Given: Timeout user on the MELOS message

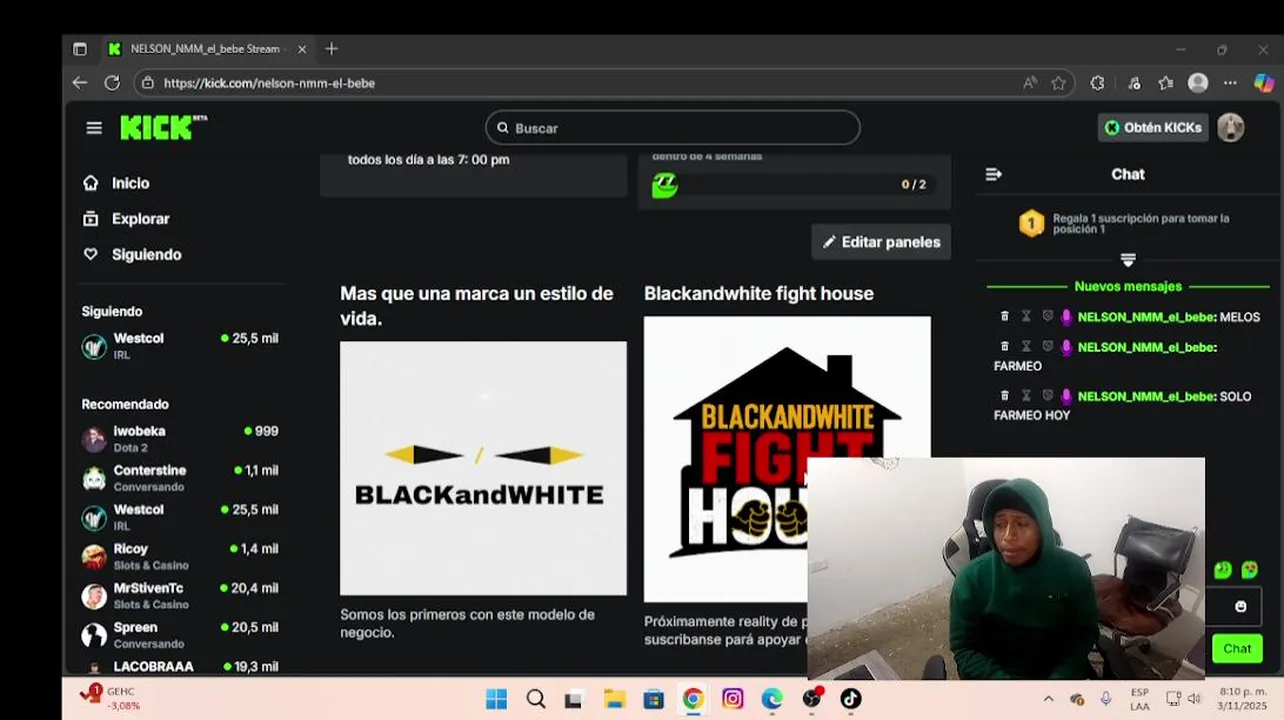Looking at the screenshot, I should click(1026, 316).
